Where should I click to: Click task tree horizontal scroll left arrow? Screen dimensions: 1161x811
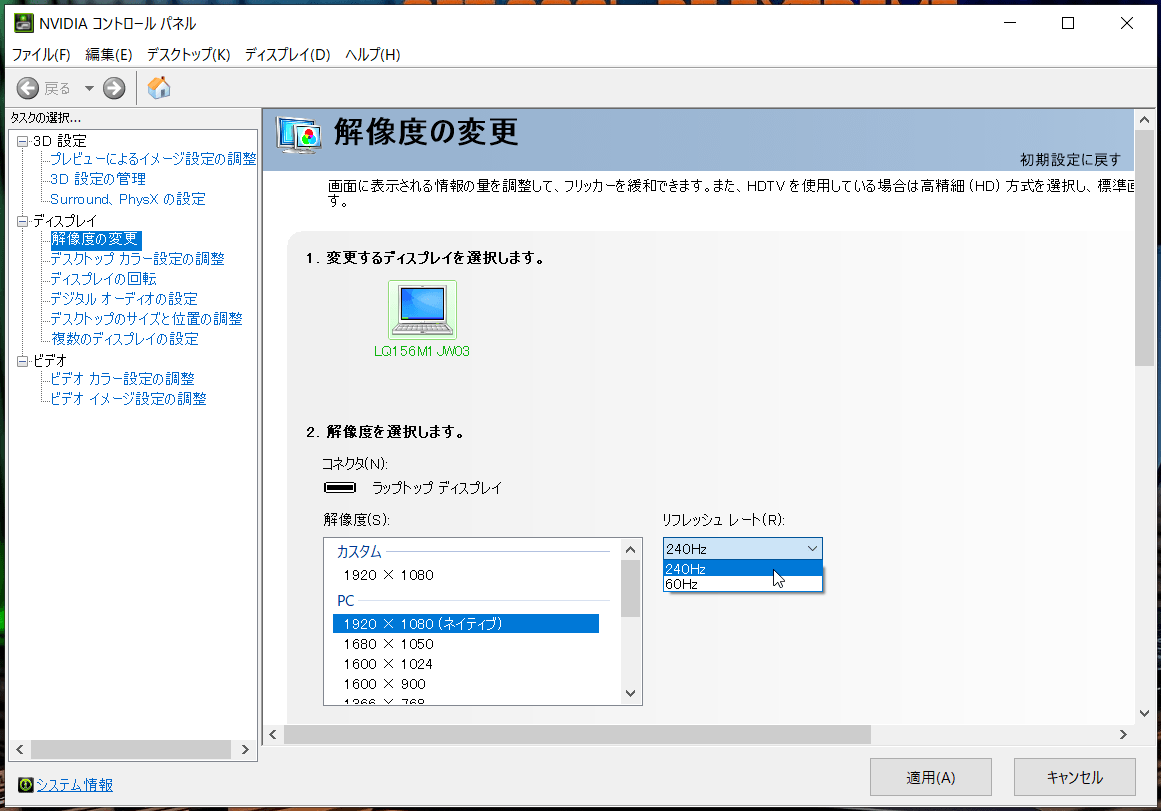pyautogui.click(x=20, y=750)
